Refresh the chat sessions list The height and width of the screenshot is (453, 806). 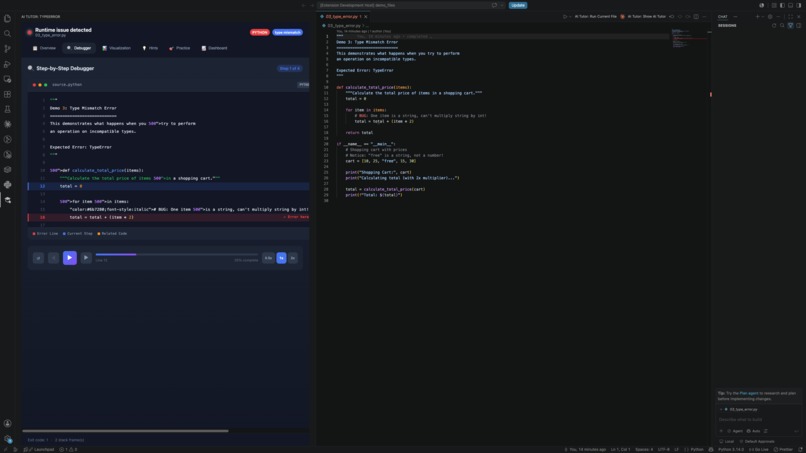coord(774,25)
